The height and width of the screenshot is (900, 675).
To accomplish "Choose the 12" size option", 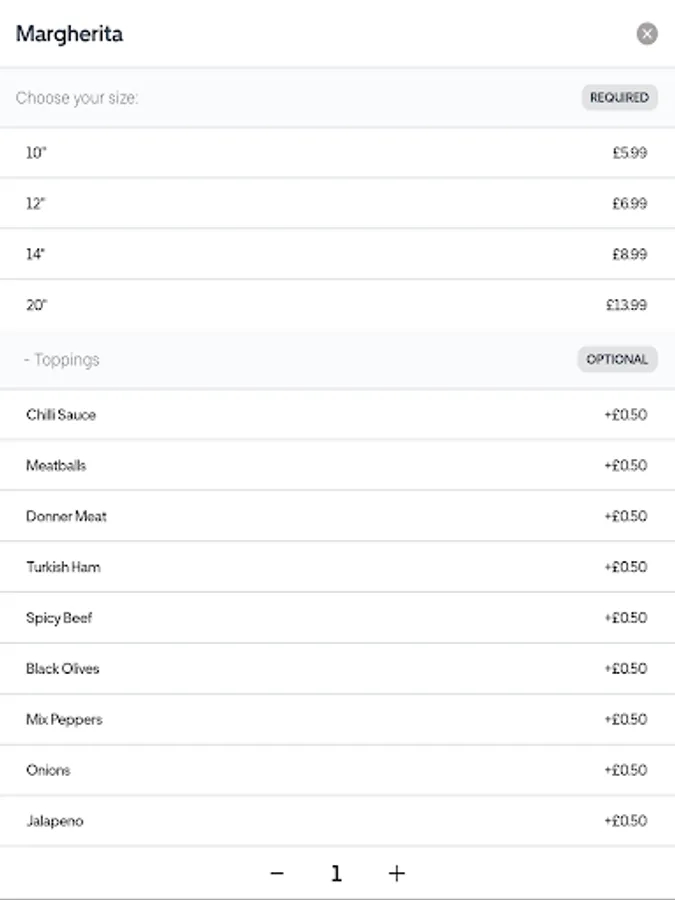I will [x=336, y=204].
